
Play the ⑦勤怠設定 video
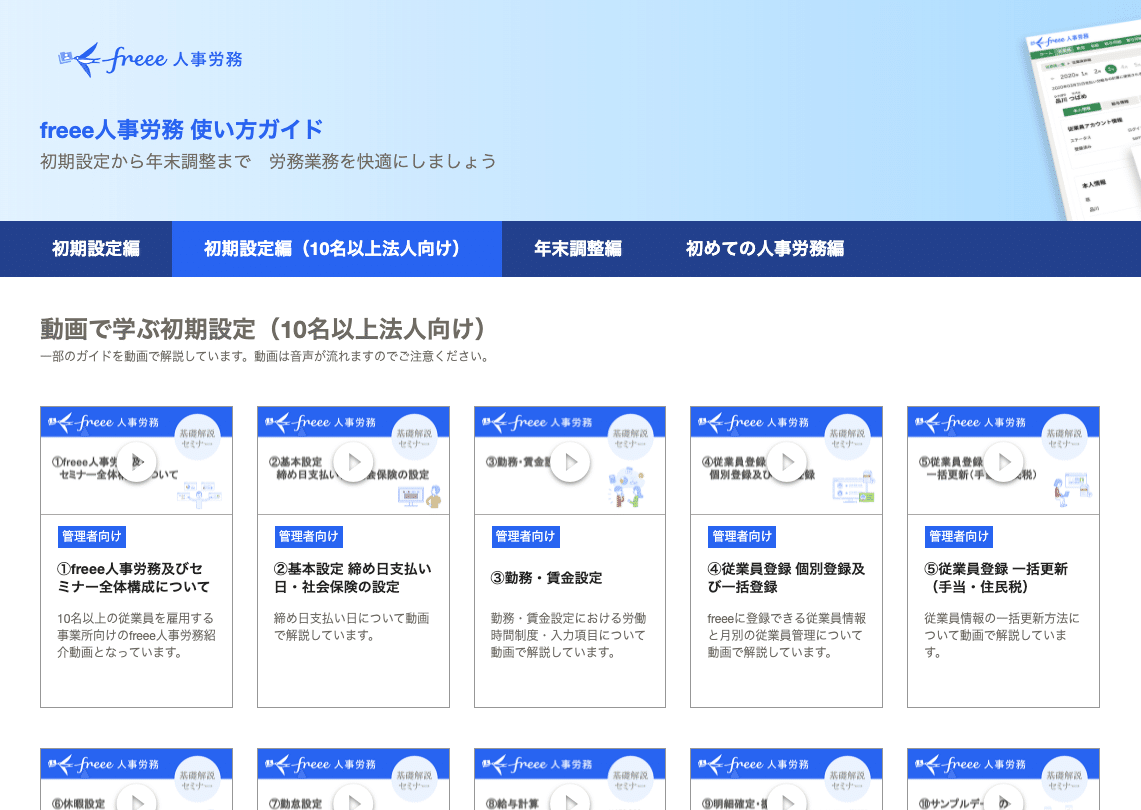[353, 803]
